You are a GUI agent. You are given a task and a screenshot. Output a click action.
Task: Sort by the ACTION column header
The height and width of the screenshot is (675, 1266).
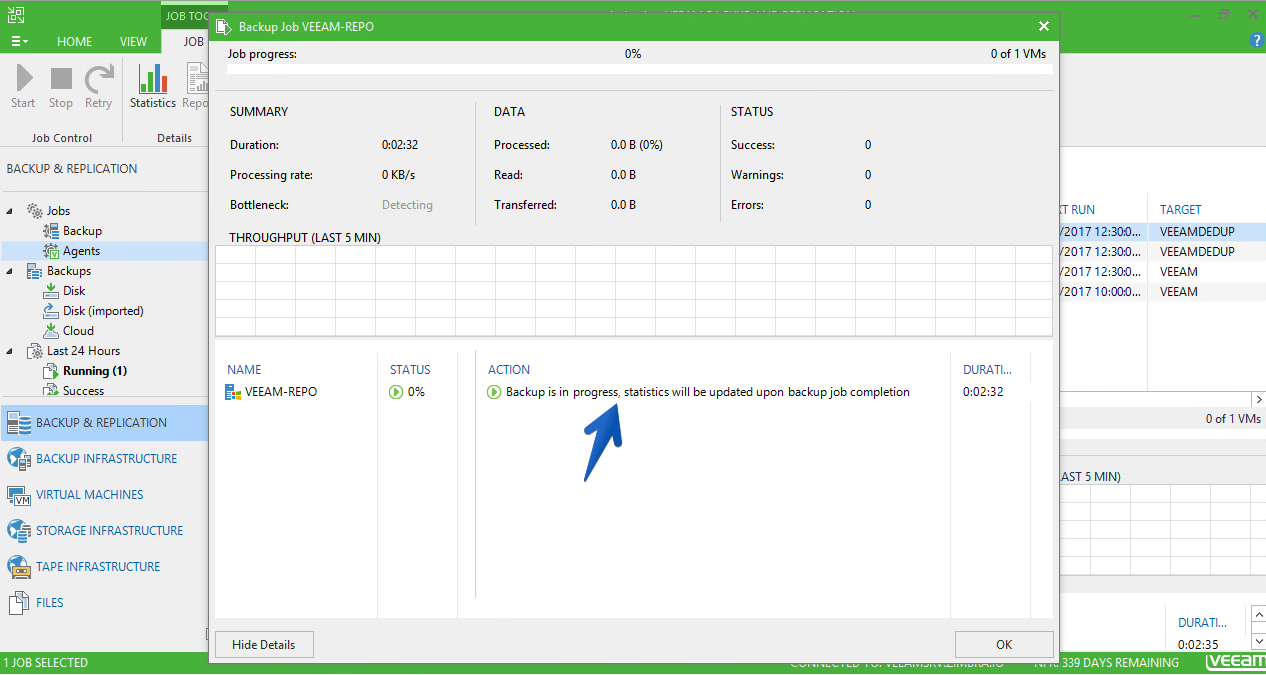point(509,370)
